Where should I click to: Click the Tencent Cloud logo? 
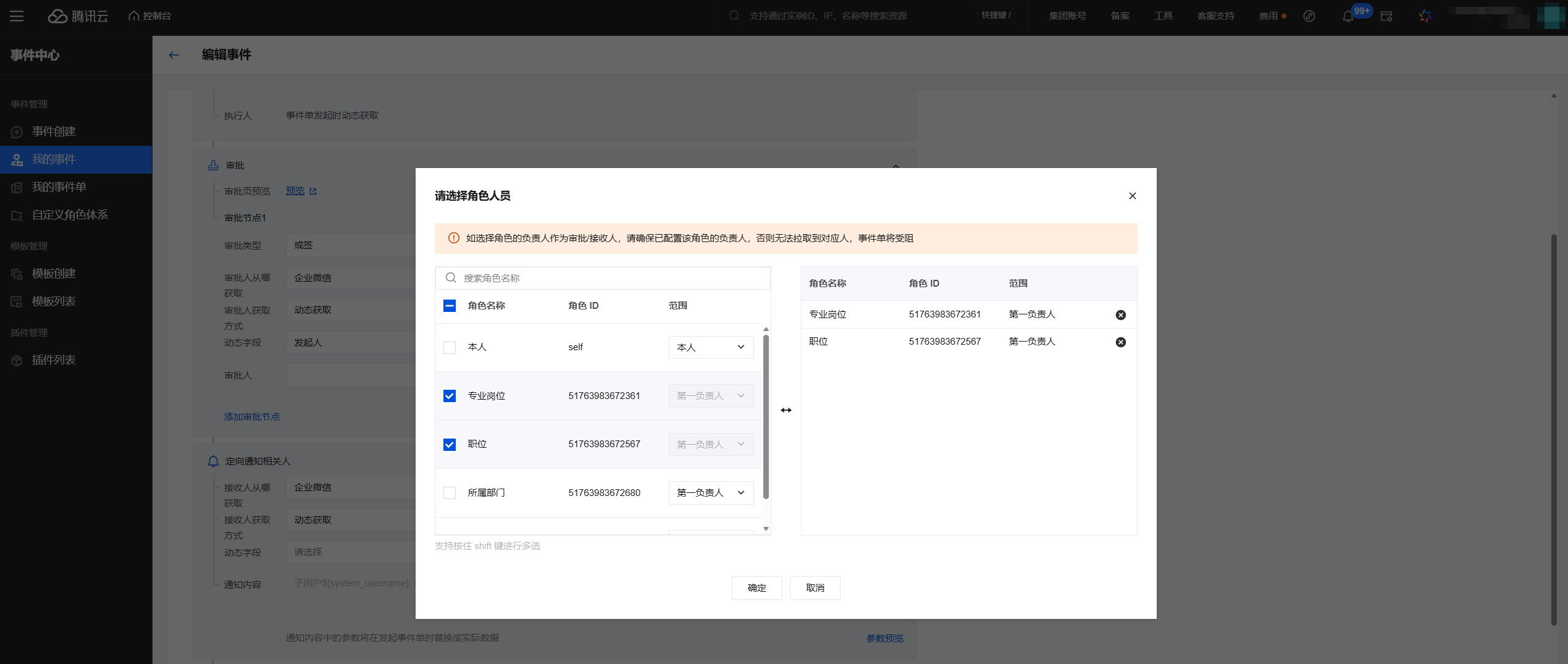pyautogui.click(x=78, y=16)
